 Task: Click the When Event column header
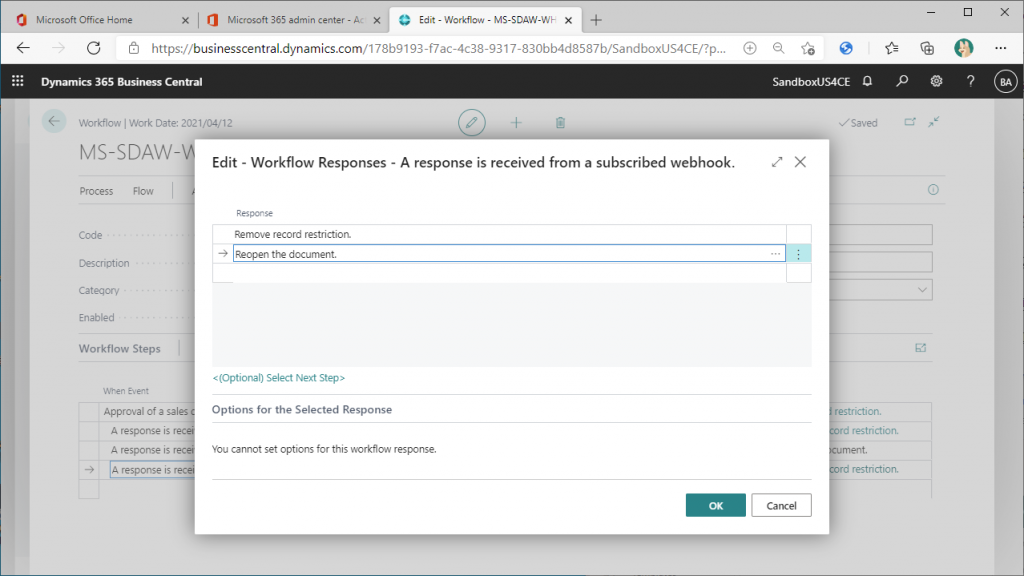click(125, 391)
